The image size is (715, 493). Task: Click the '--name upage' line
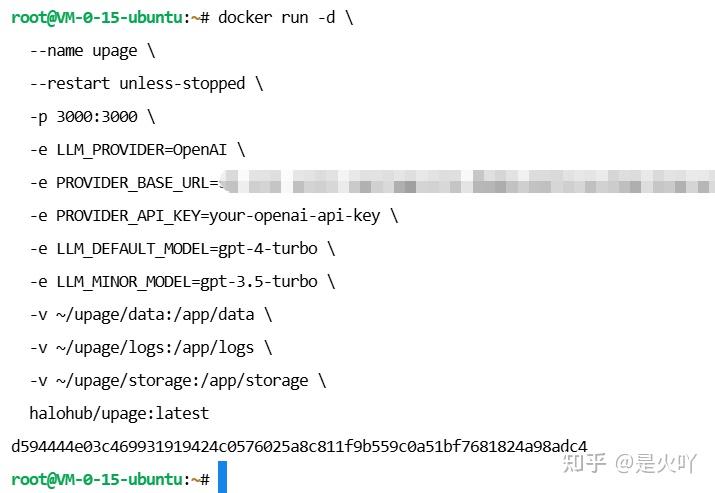(93, 51)
